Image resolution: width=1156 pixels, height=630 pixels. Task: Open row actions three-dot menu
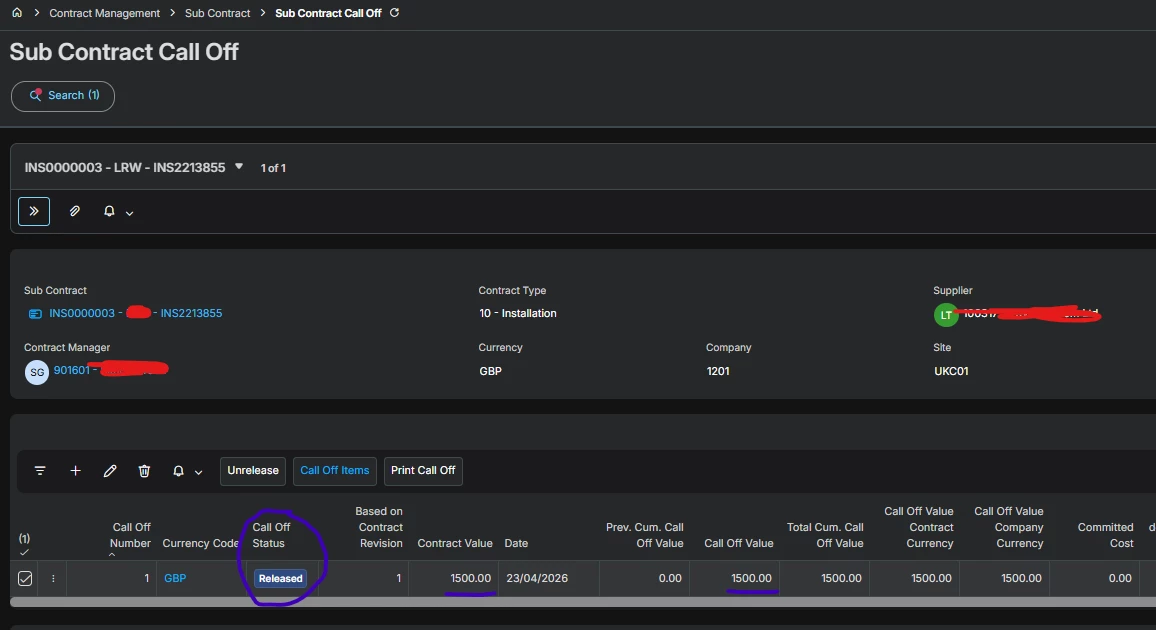point(53,578)
